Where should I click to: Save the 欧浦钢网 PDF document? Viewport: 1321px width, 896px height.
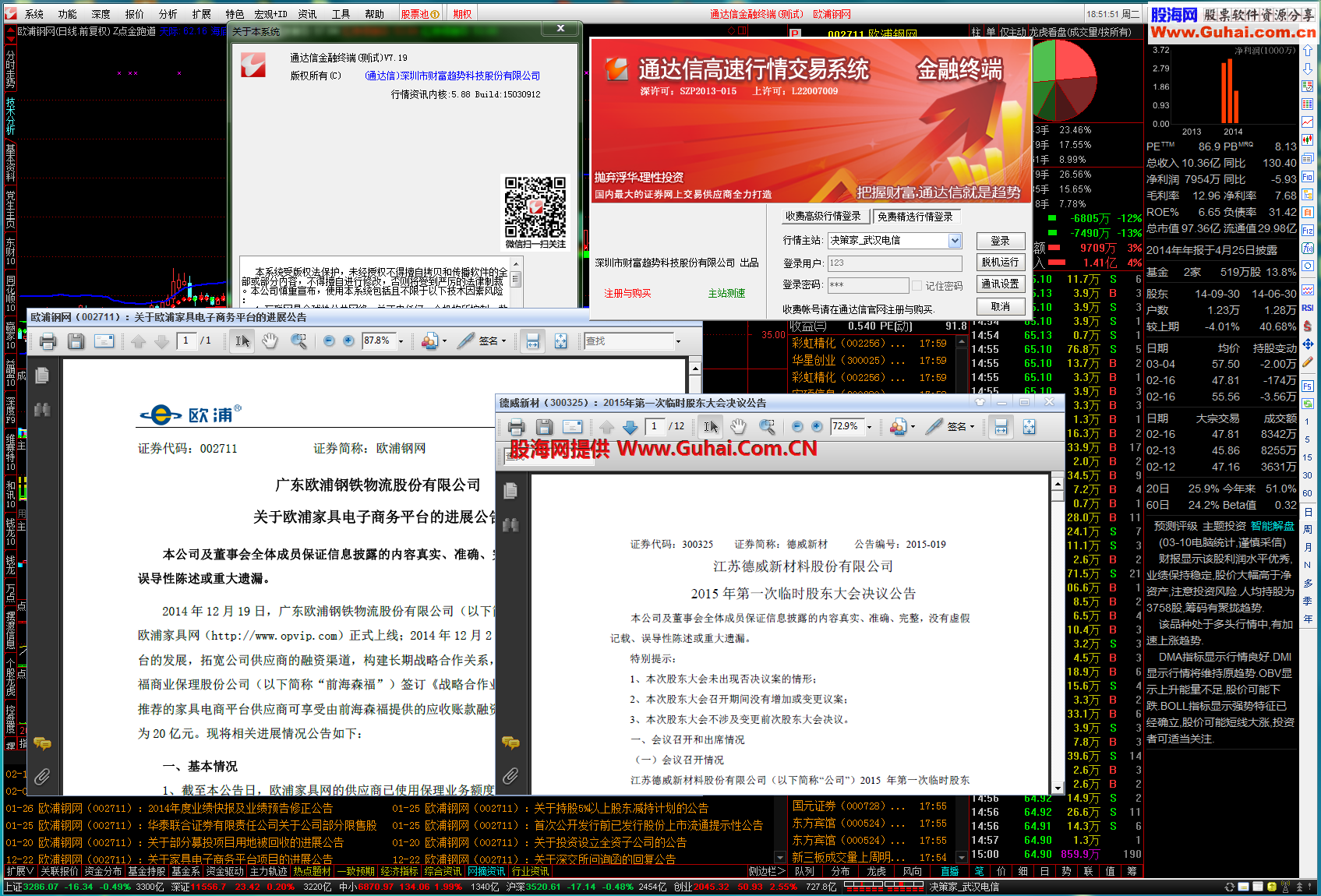(76, 341)
